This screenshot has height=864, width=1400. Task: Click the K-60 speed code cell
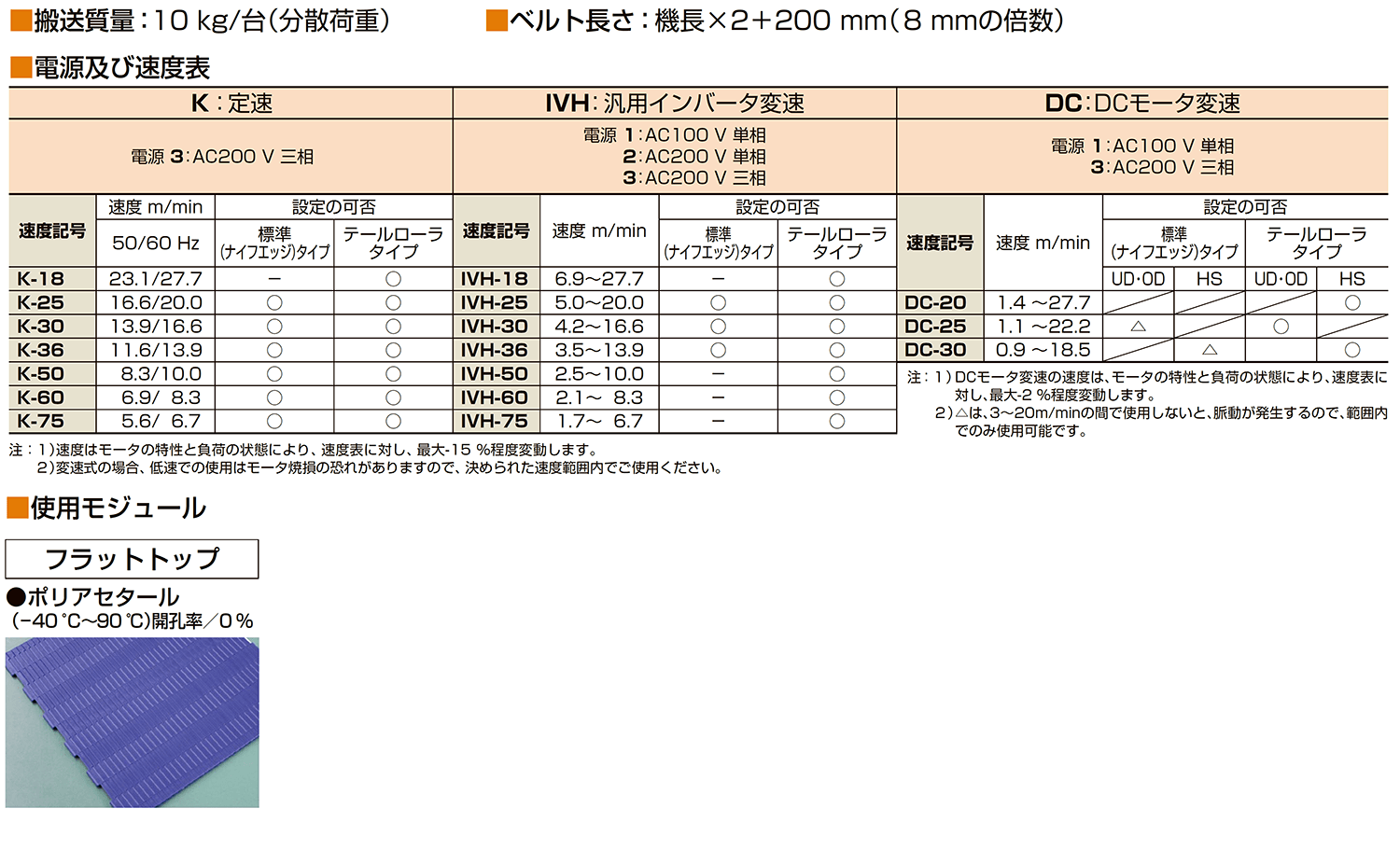pyautogui.click(x=52, y=397)
